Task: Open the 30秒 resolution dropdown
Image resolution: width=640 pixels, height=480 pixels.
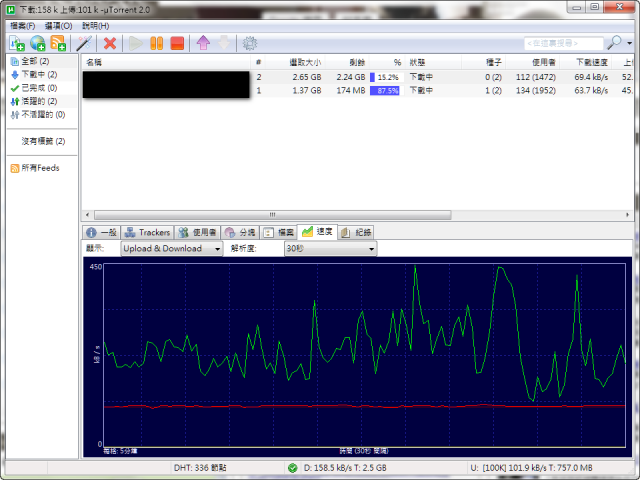Action: tap(331, 249)
